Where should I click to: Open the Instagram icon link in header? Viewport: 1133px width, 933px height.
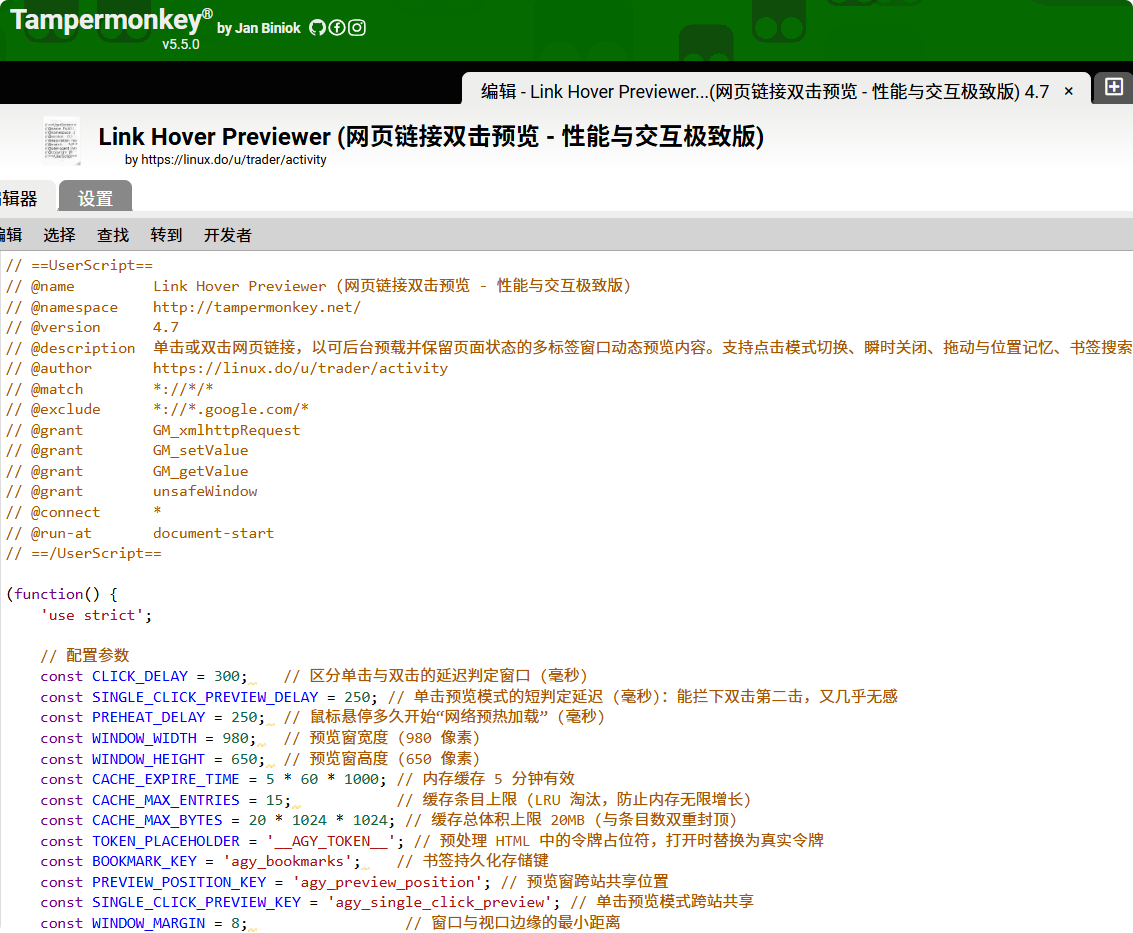click(x=357, y=27)
